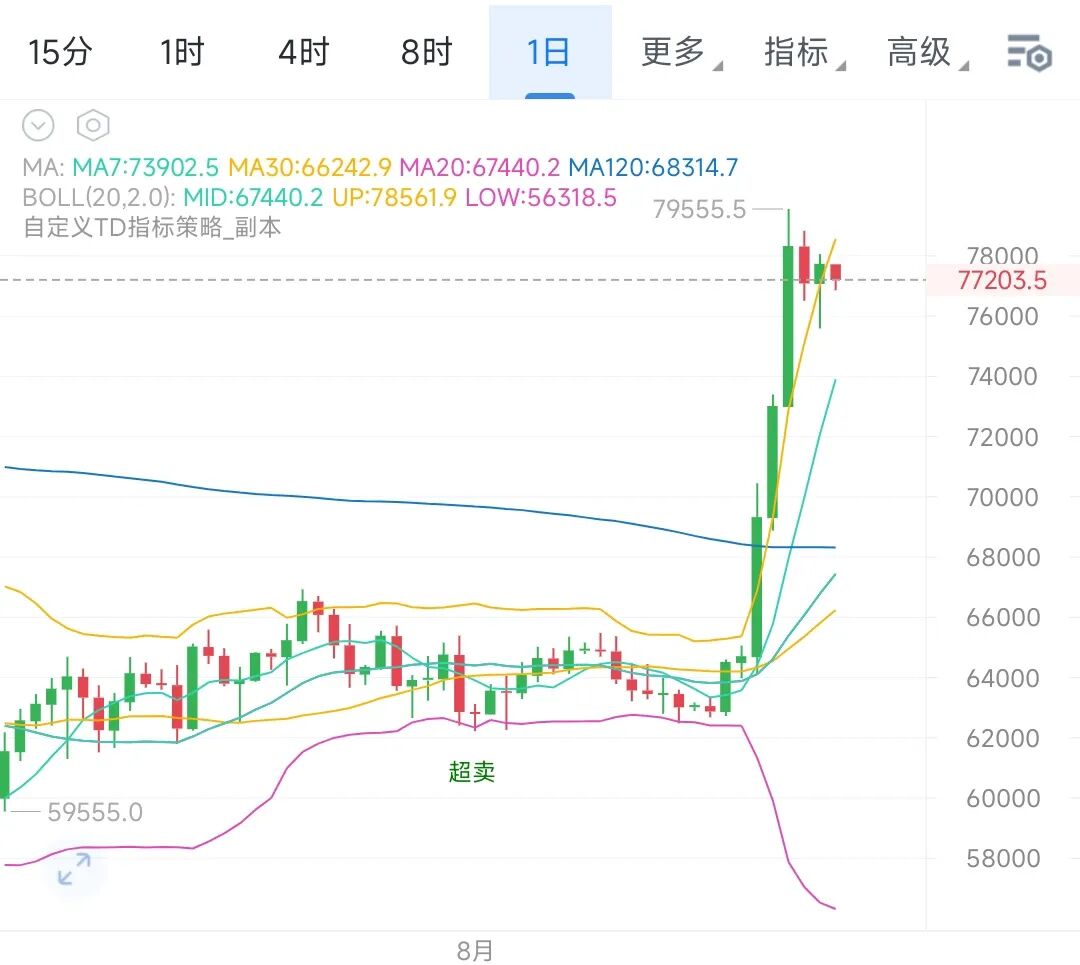Click the MA7:73902.5 legend value
This screenshot has height=965, width=1080.
click(145, 167)
